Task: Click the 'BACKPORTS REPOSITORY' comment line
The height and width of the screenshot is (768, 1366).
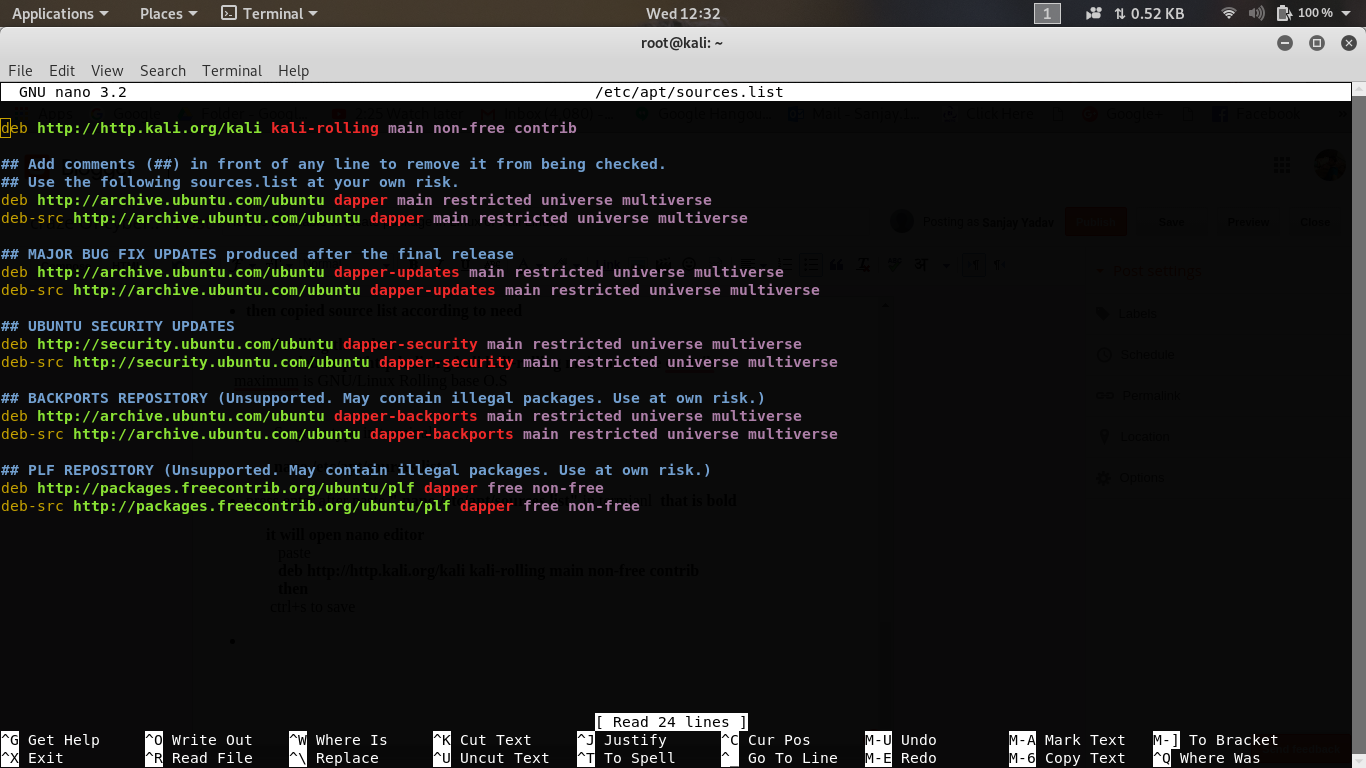Action: click(383, 398)
